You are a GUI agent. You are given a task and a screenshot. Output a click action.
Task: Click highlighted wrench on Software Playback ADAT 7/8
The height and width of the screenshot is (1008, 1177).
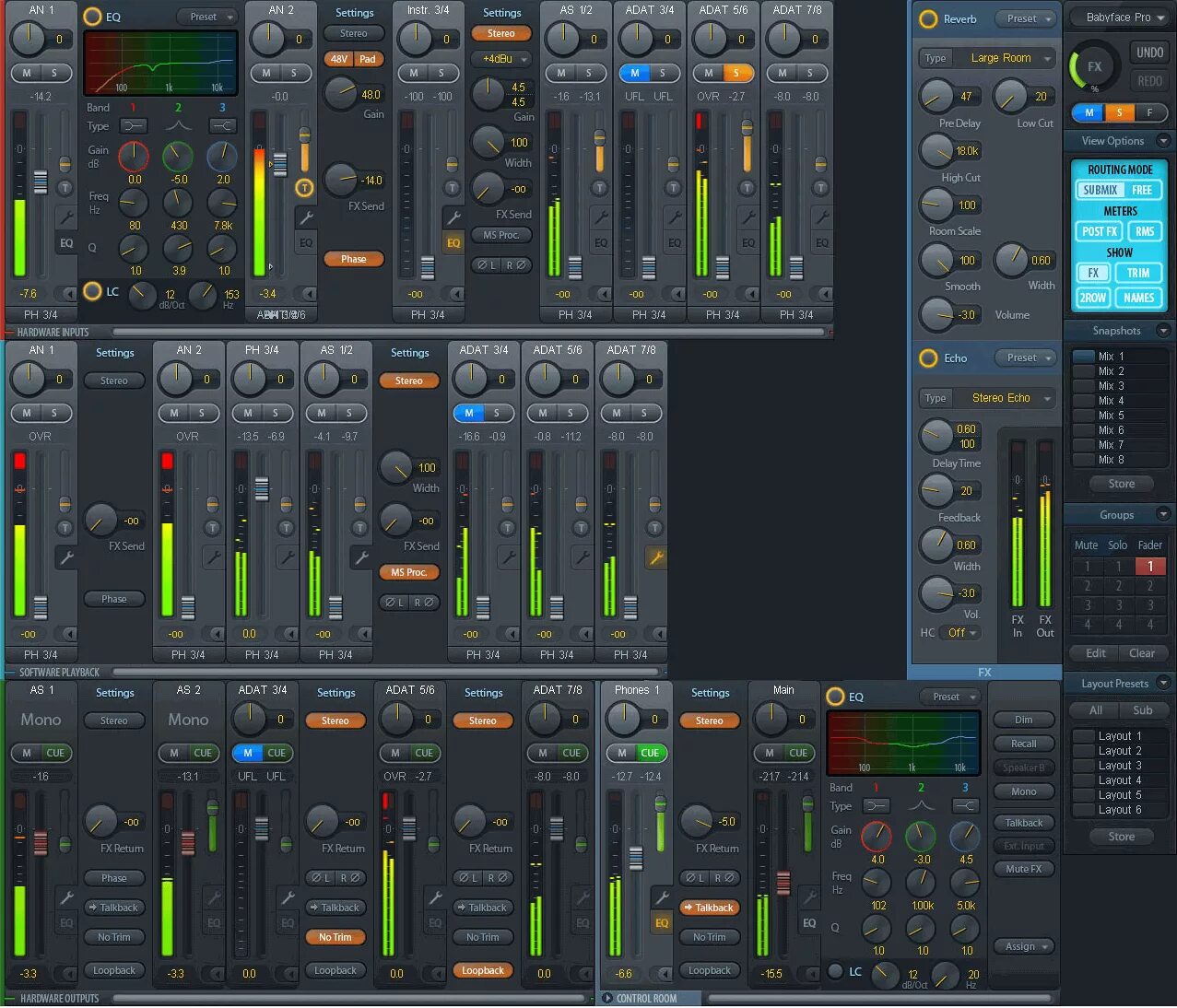(x=655, y=557)
